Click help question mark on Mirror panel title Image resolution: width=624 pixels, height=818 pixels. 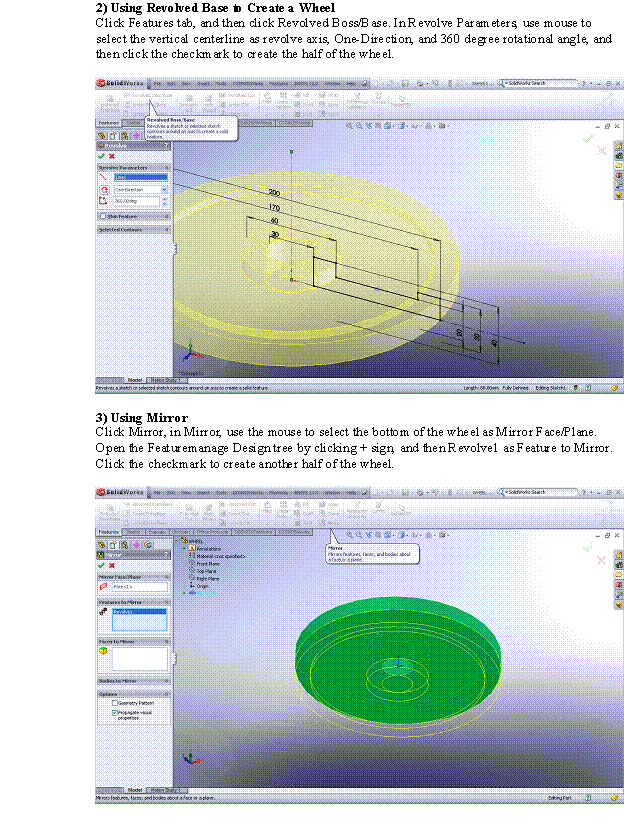pos(167,555)
